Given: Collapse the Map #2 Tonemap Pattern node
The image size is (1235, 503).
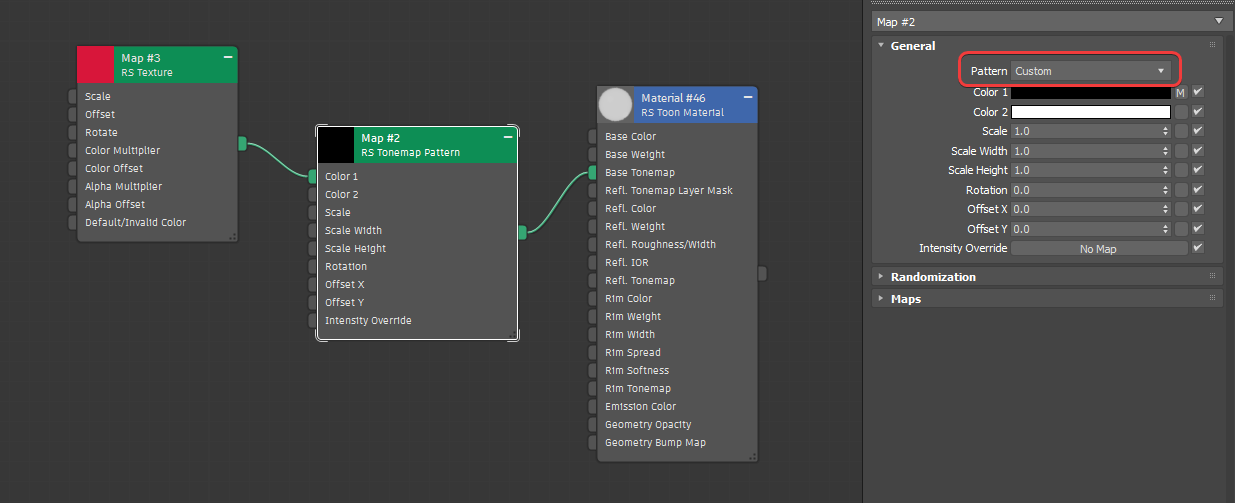Looking at the screenshot, I should tap(508, 137).
